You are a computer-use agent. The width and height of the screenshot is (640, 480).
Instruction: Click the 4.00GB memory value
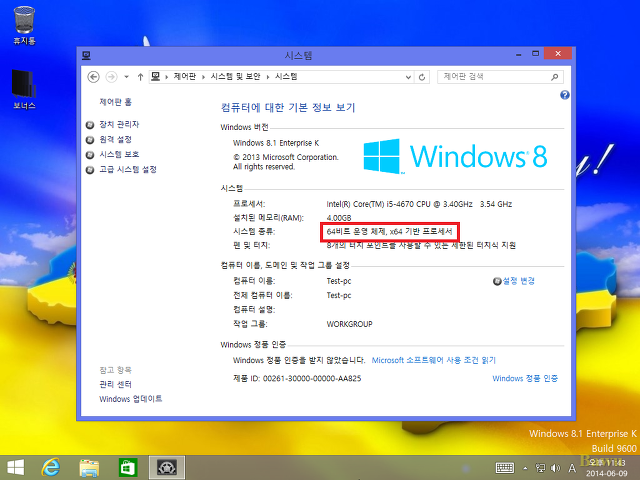pos(339,218)
